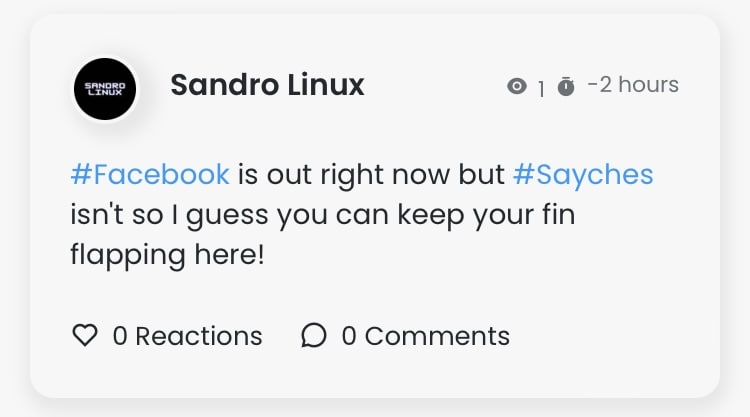750x417 pixels.
Task: Like the post with the heart icon
Action: 85,336
